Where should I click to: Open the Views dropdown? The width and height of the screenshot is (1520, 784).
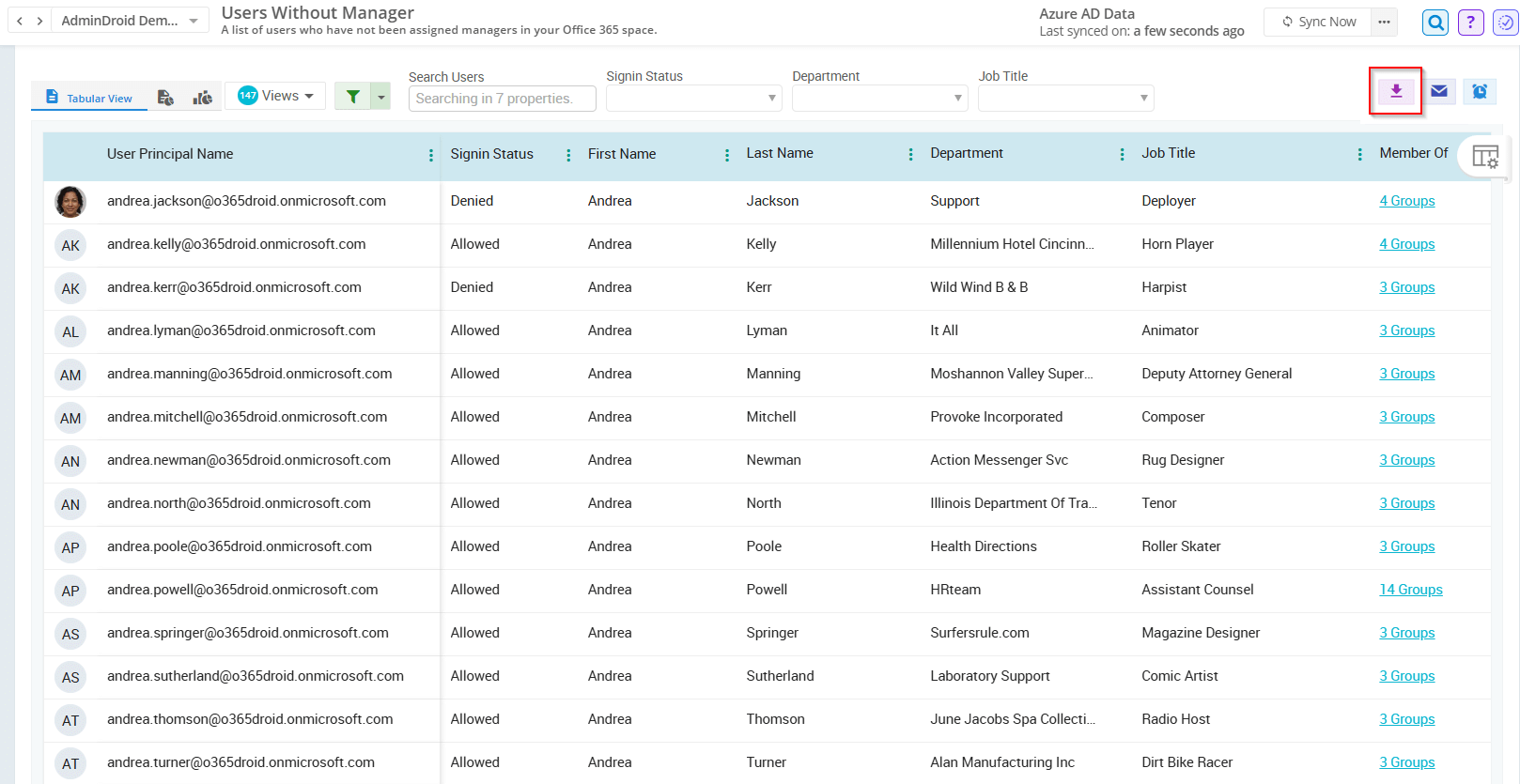[x=274, y=96]
